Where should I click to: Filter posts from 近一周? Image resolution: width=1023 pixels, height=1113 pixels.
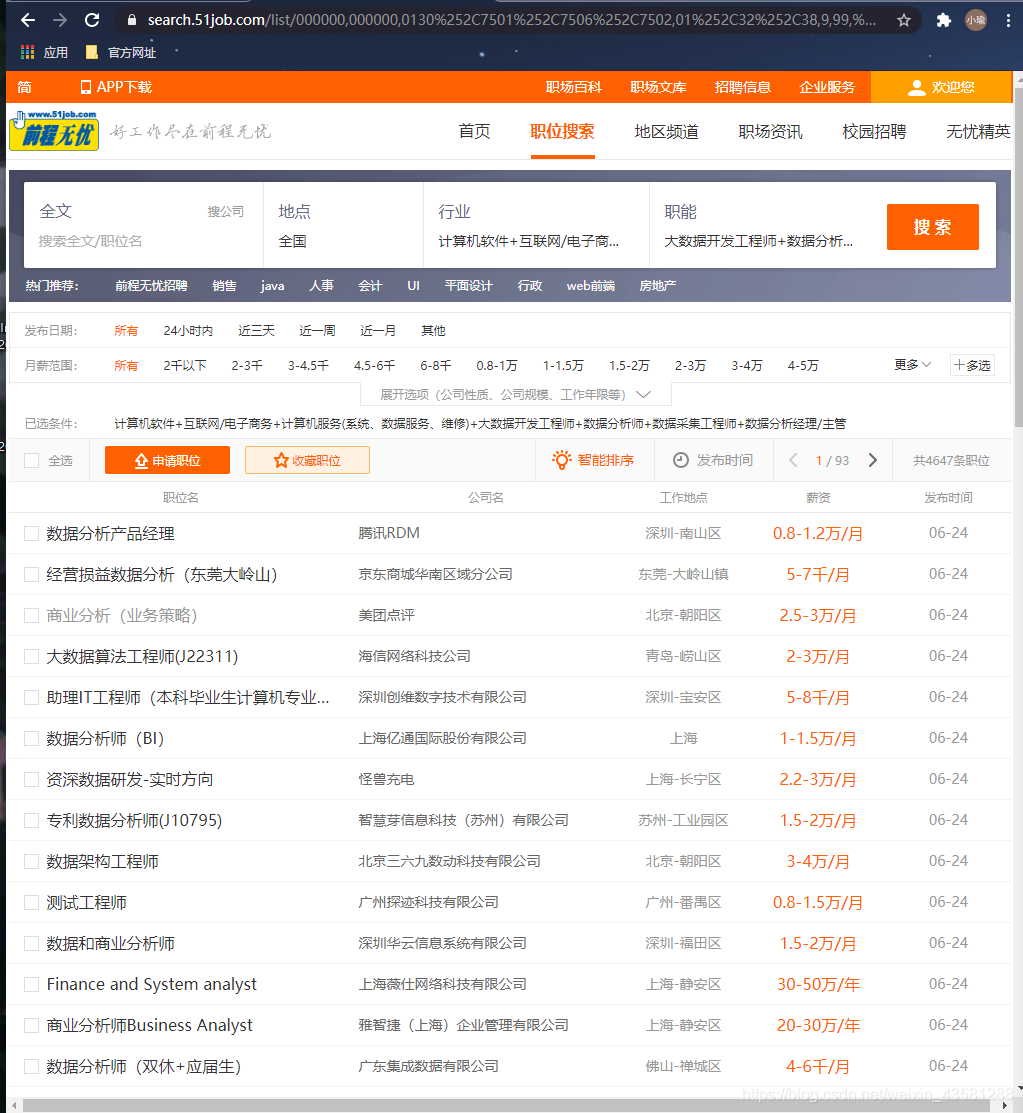click(x=317, y=331)
